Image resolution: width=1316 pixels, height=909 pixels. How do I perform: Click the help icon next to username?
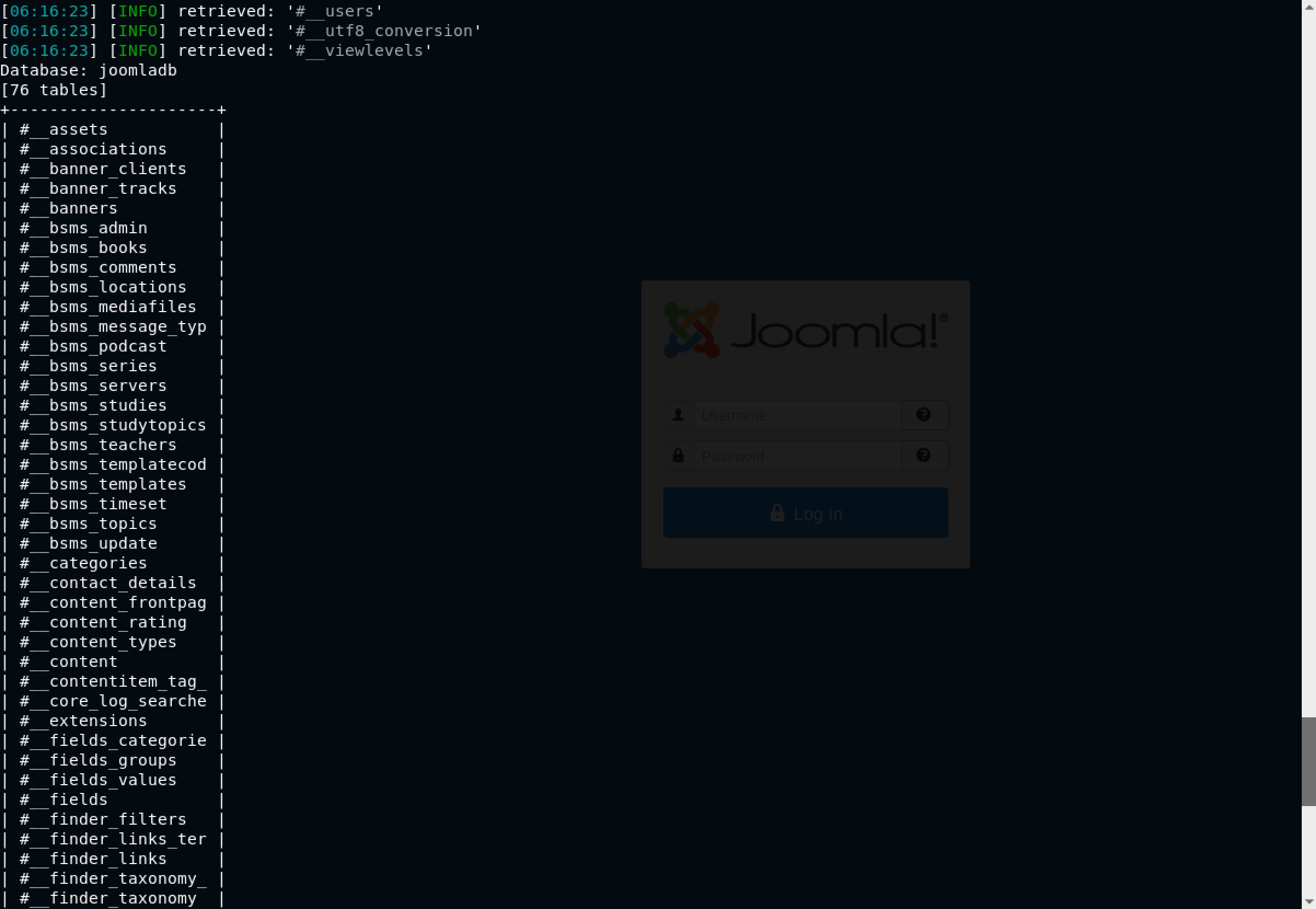[923, 414]
